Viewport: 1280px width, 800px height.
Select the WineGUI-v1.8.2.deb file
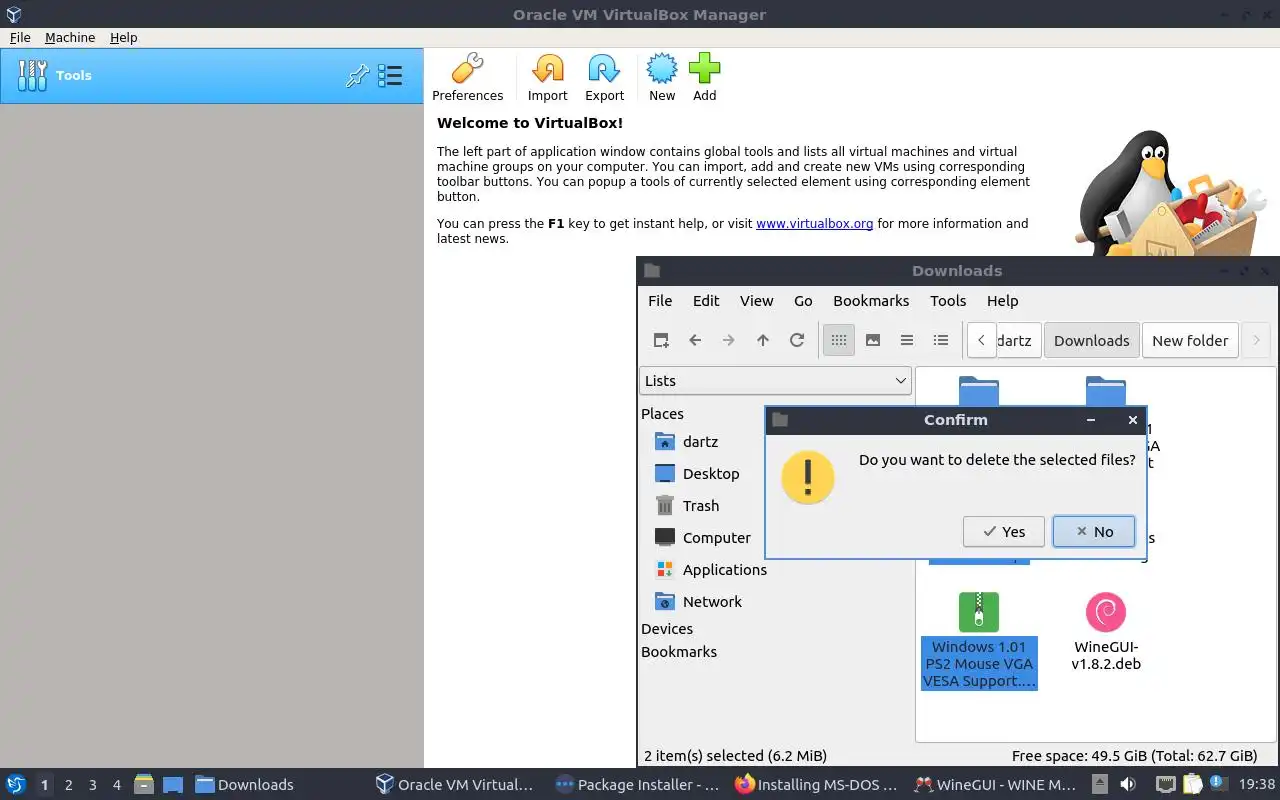(1106, 632)
